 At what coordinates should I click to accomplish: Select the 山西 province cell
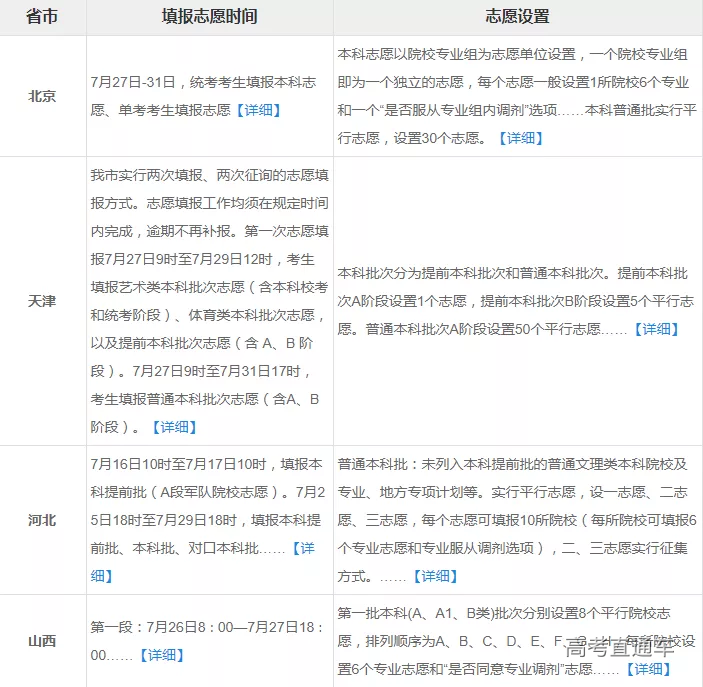pos(42,641)
